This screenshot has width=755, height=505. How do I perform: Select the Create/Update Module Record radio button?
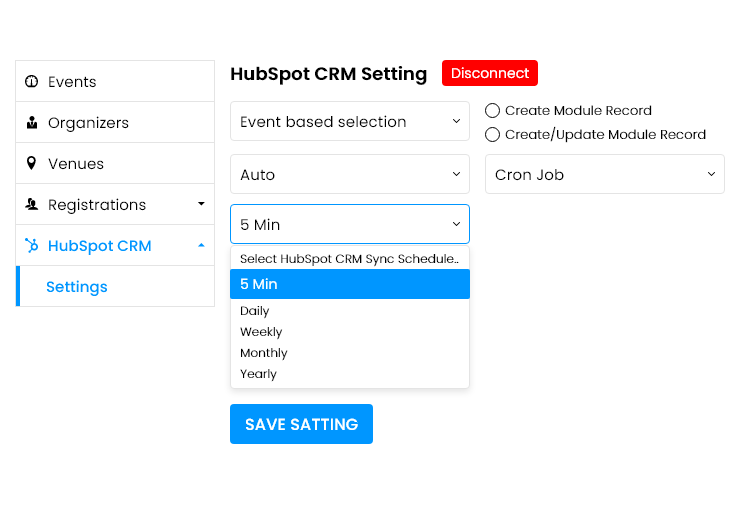click(492, 134)
